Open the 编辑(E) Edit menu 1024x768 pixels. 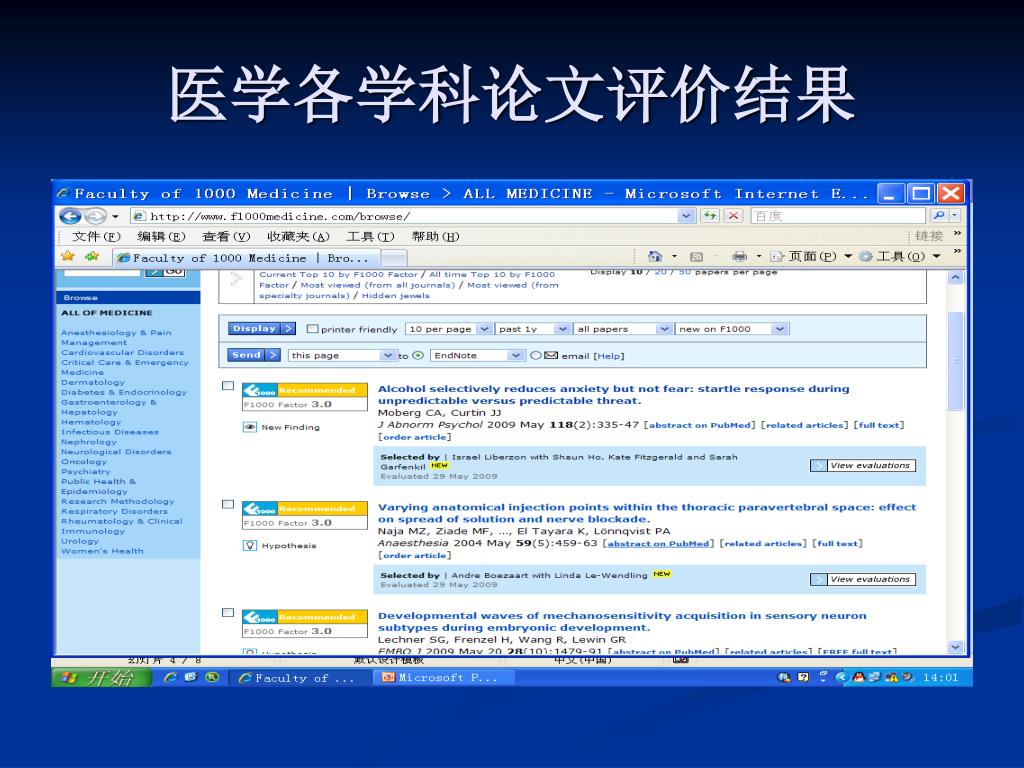pos(161,236)
